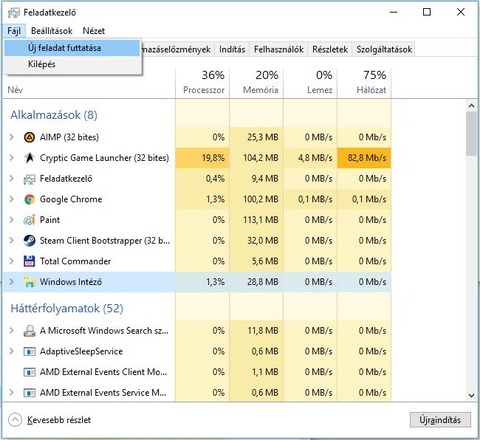Click the Paint palette icon
Viewport: 480px width, 440px height.
(29, 220)
